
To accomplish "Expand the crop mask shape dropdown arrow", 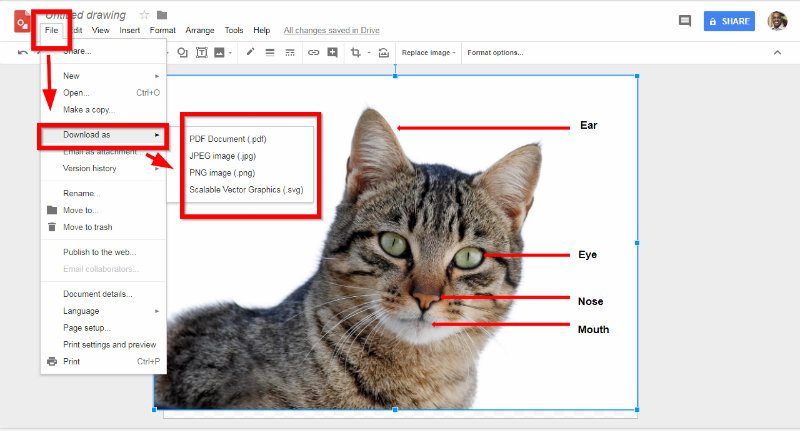I will pyautogui.click(x=368, y=53).
